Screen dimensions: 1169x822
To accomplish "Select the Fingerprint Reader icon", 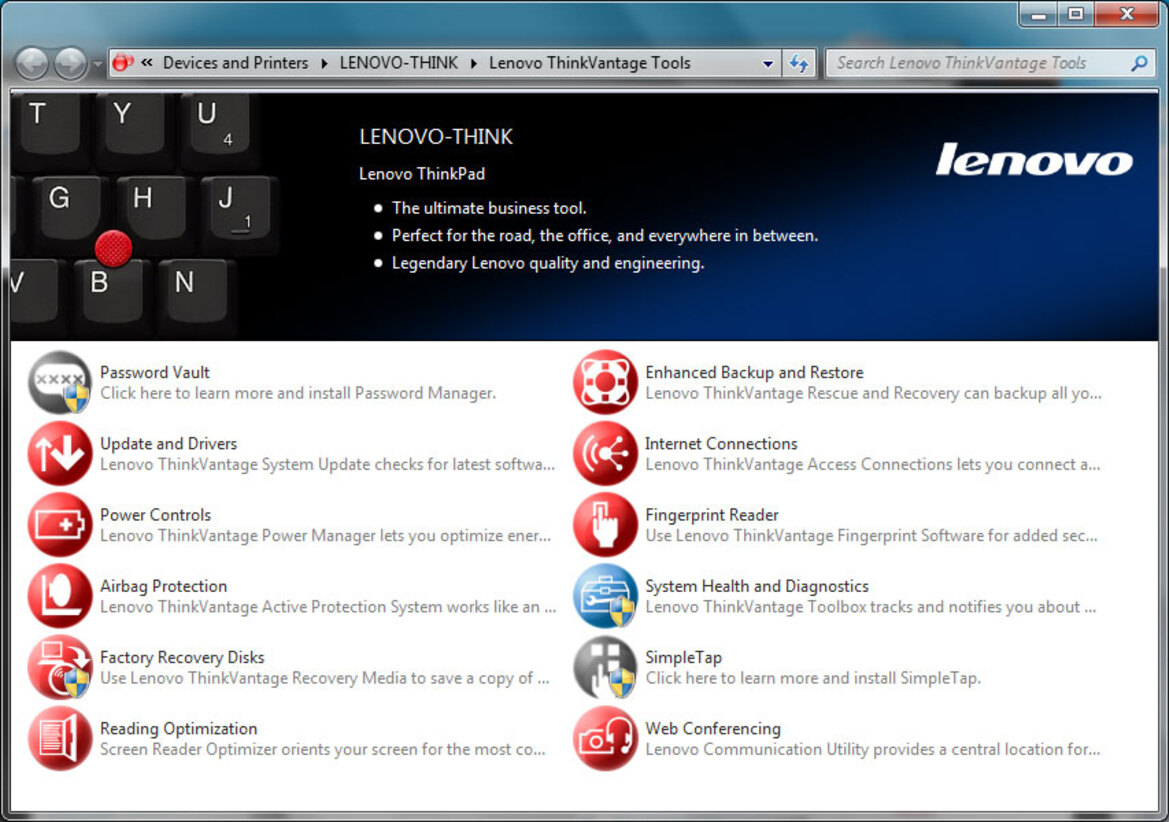I will click(x=605, y=525).
